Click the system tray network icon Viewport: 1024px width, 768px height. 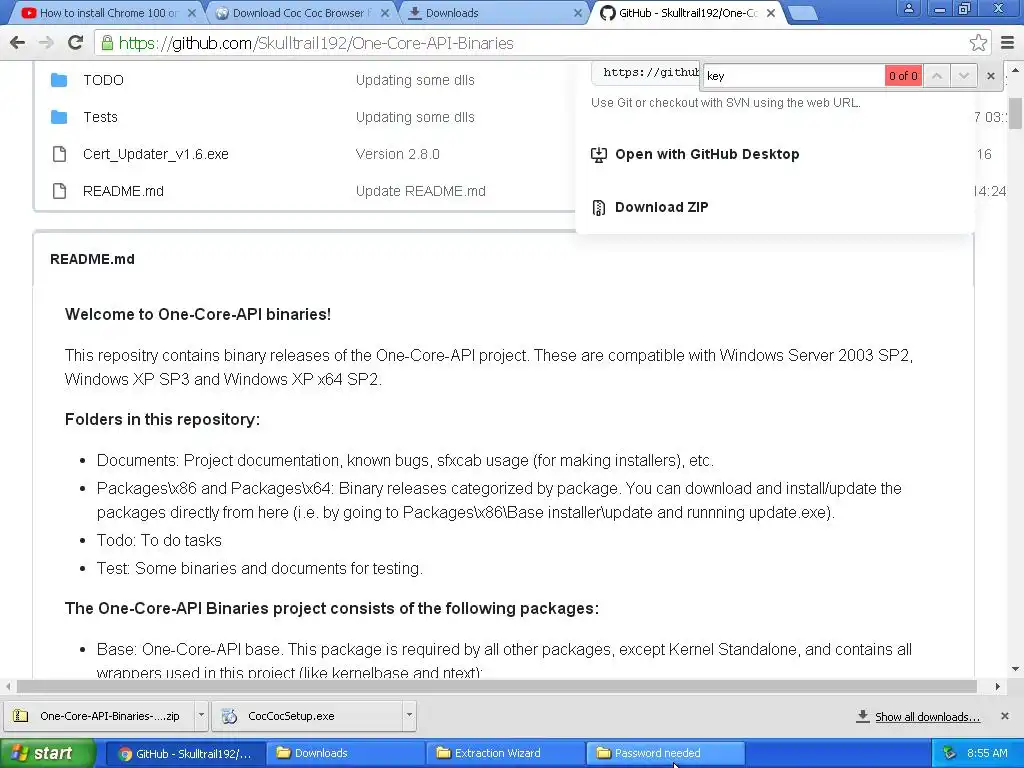point(950,753)
